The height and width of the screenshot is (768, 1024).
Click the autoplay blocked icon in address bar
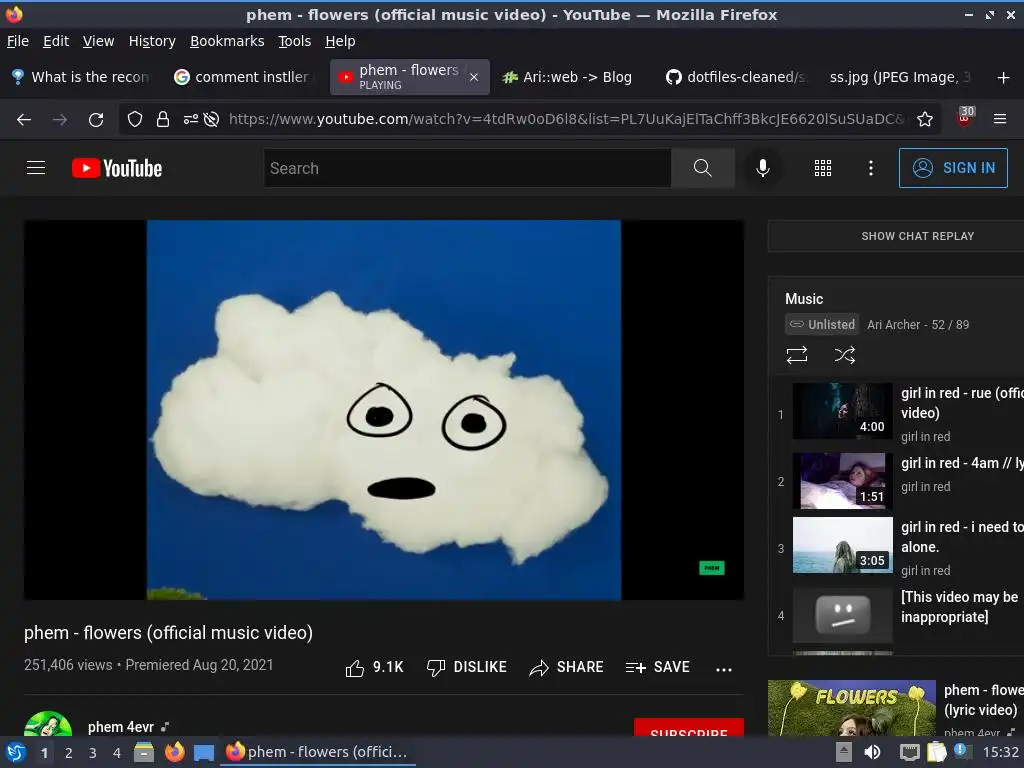(x=211, y=119)
